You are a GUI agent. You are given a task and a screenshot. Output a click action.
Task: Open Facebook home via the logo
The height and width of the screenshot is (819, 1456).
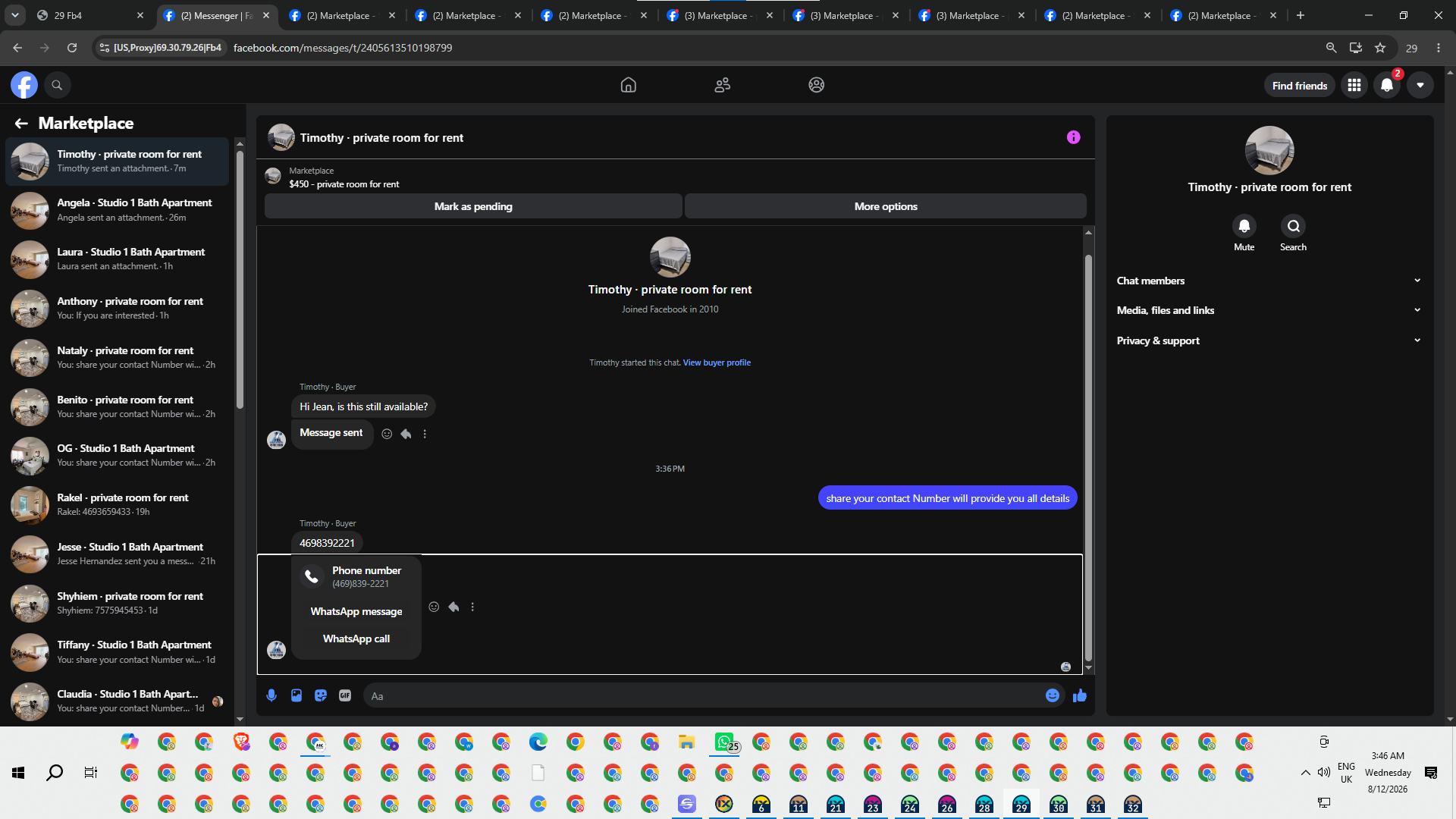(24, 85)
